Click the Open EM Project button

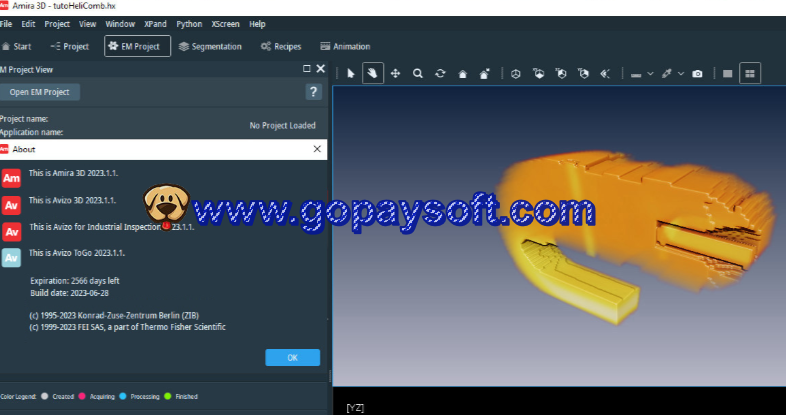click(40, 92)
